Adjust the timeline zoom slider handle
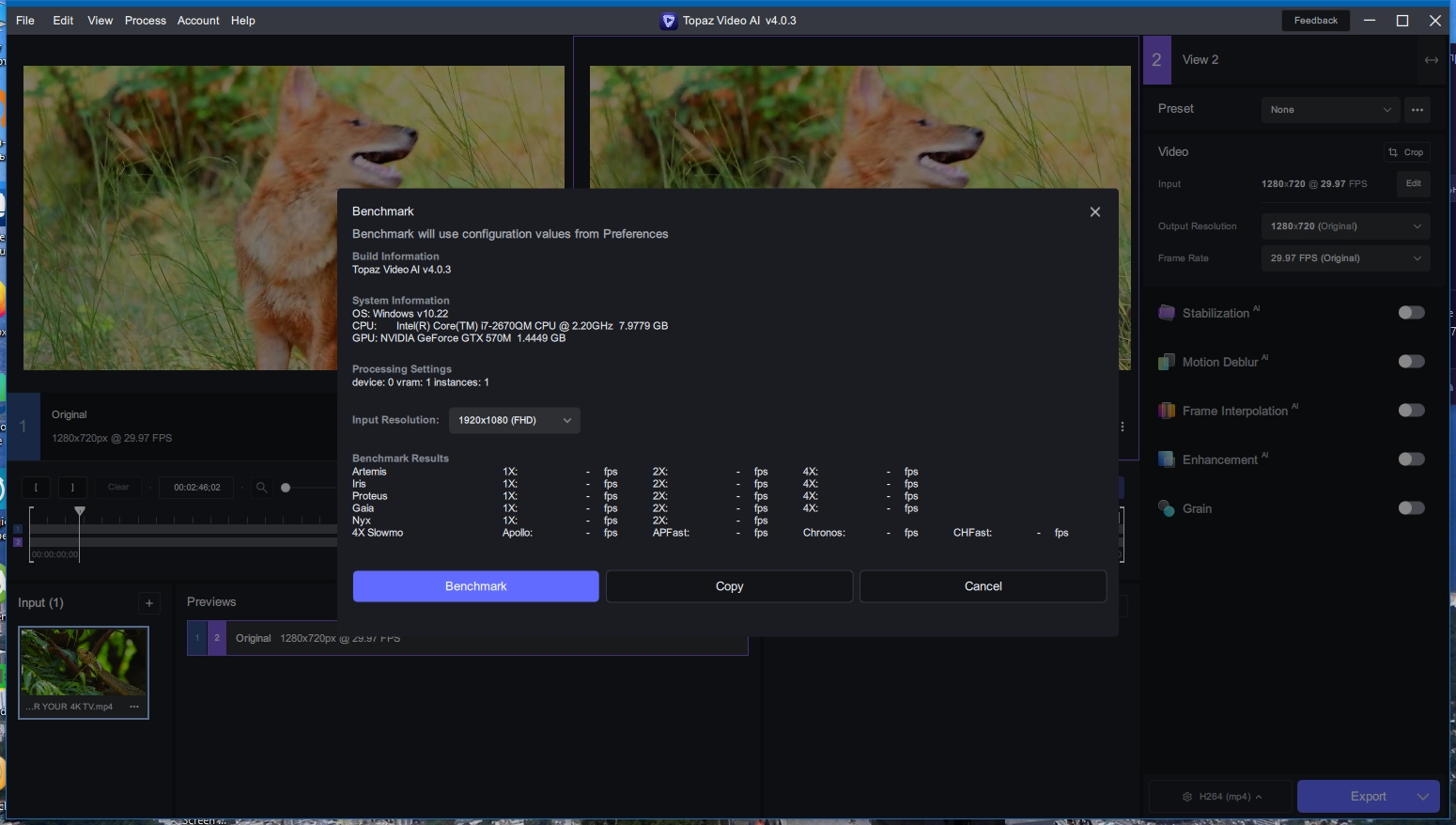This screenshot has height=825, width=1456. pyautogui.click(x=286, y=488)
